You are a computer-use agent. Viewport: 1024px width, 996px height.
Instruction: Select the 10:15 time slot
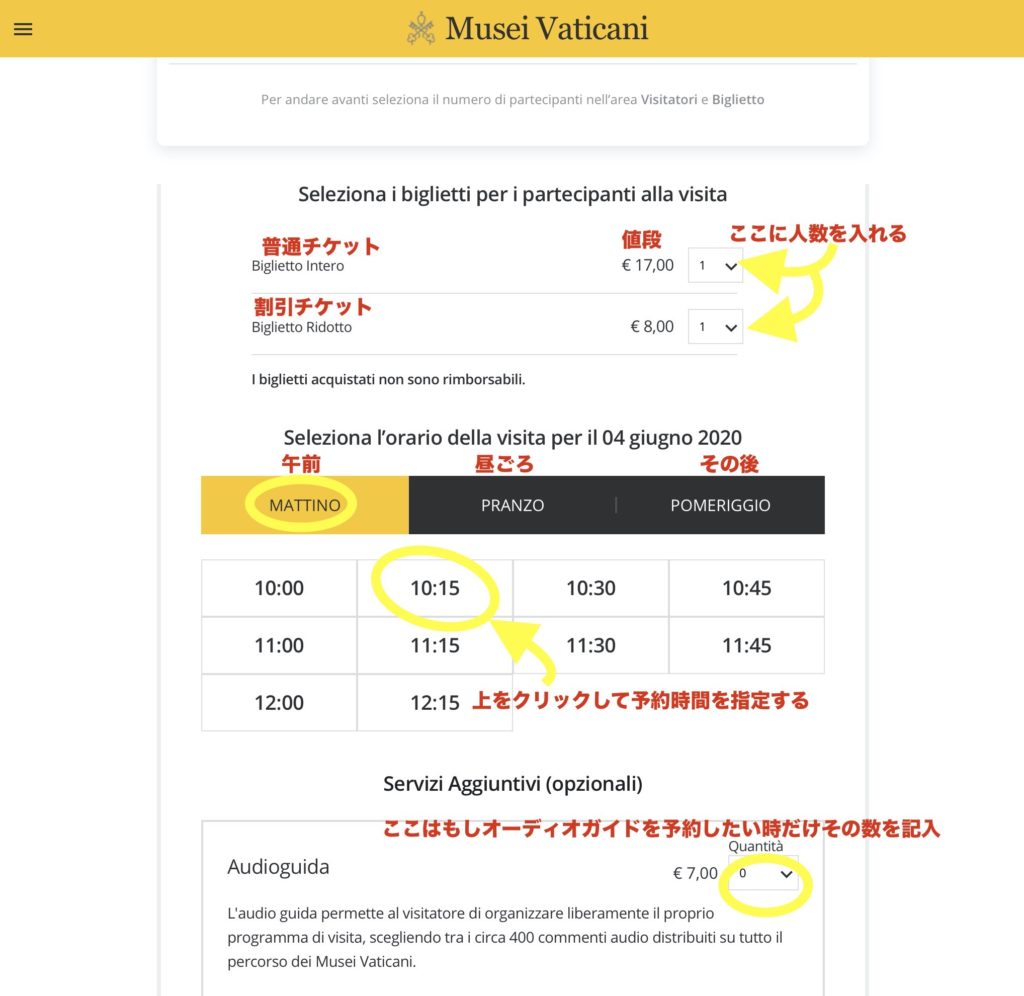click(x=435, y=588)
